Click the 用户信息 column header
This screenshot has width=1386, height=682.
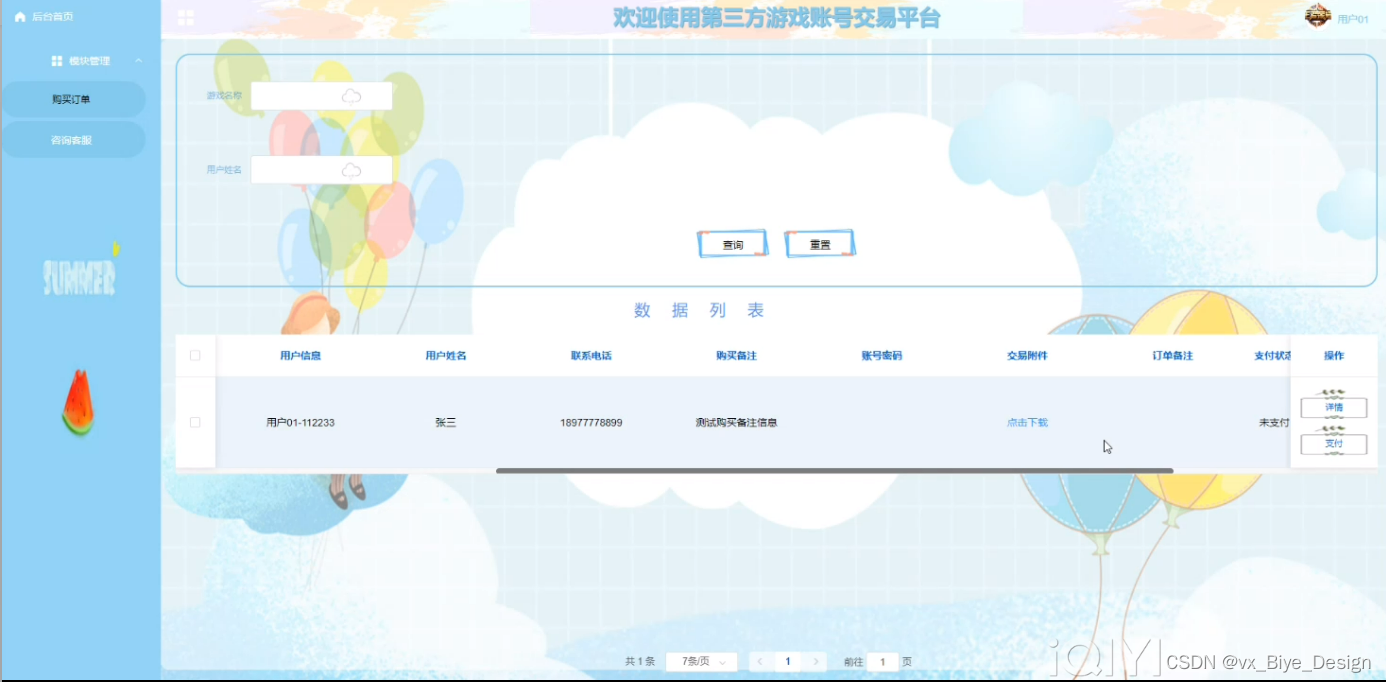tap(300, 356)
